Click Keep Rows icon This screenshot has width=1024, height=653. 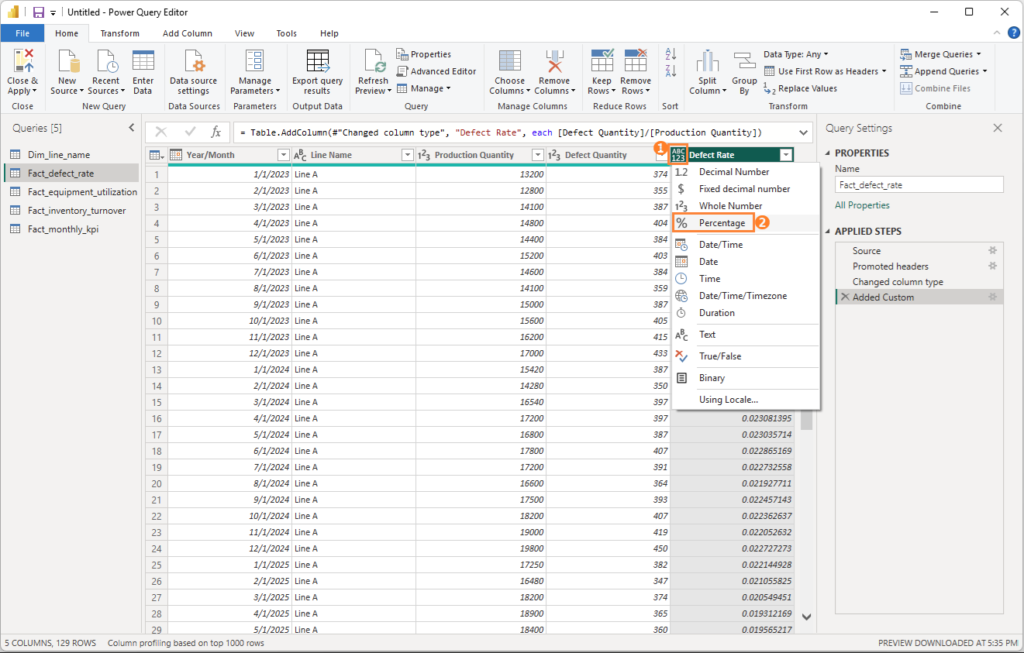click(x=601, y=61)
